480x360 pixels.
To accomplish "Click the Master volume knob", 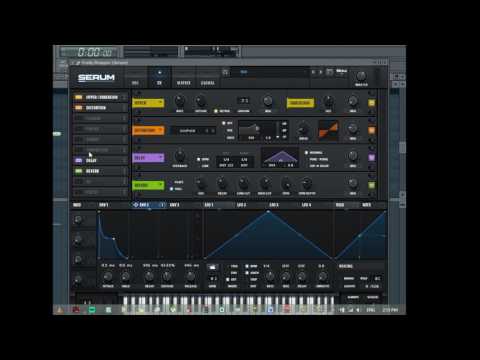I will (x=361, y=76).
